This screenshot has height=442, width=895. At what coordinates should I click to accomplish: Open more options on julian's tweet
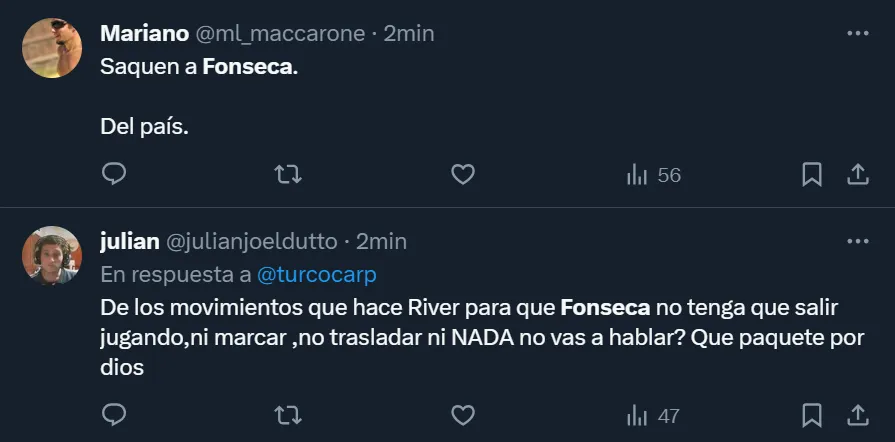coord(857,242)
